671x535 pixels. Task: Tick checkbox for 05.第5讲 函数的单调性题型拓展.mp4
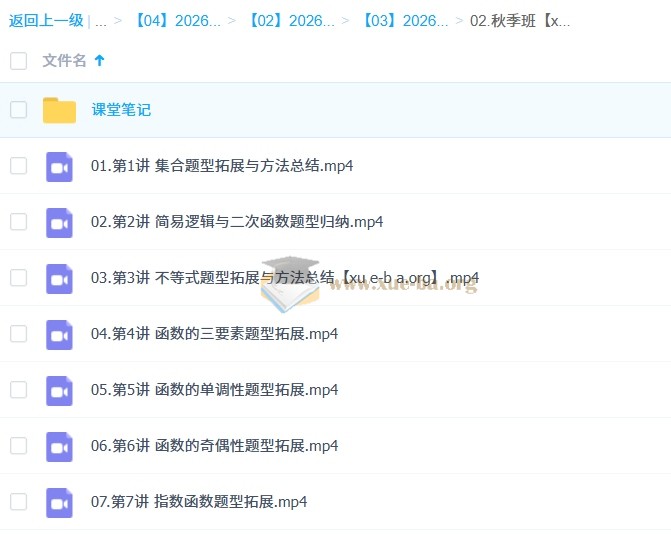coord(18,390)
